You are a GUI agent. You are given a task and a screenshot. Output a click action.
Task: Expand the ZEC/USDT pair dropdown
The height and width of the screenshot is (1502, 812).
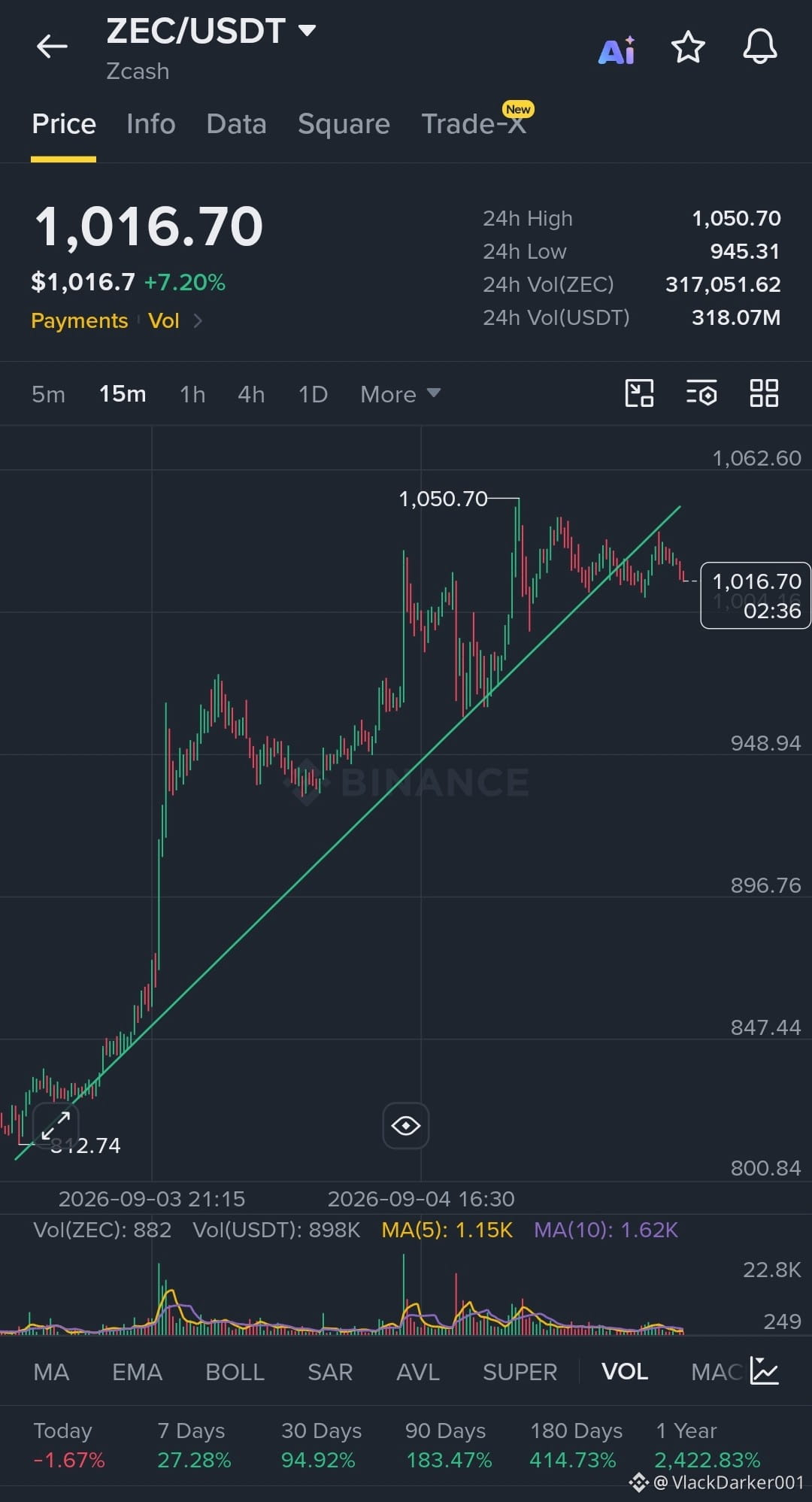307,30
